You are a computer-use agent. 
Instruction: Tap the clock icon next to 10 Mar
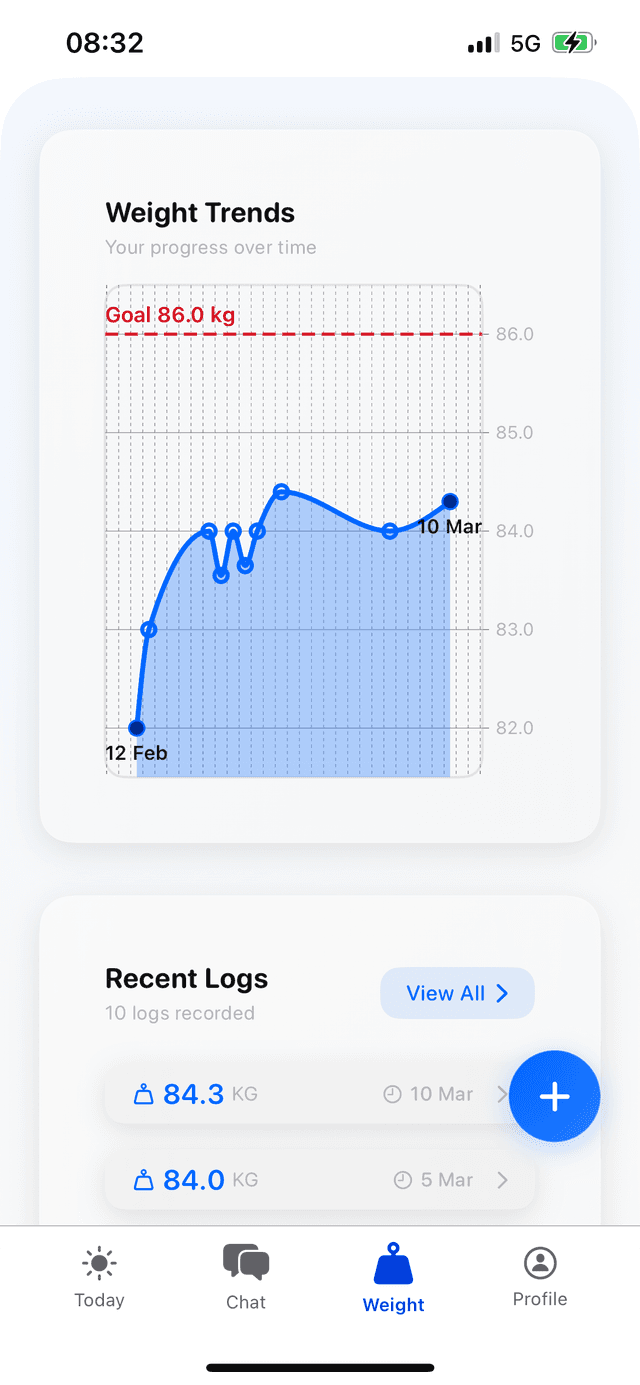click(x=392, y=1093)
